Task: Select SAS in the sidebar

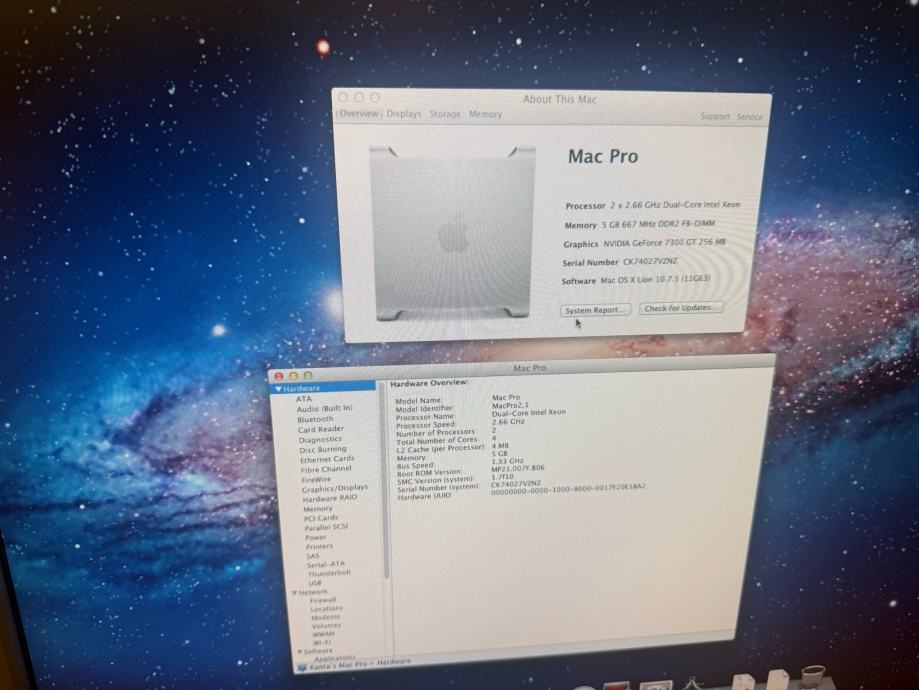Action: pos(313,556)
